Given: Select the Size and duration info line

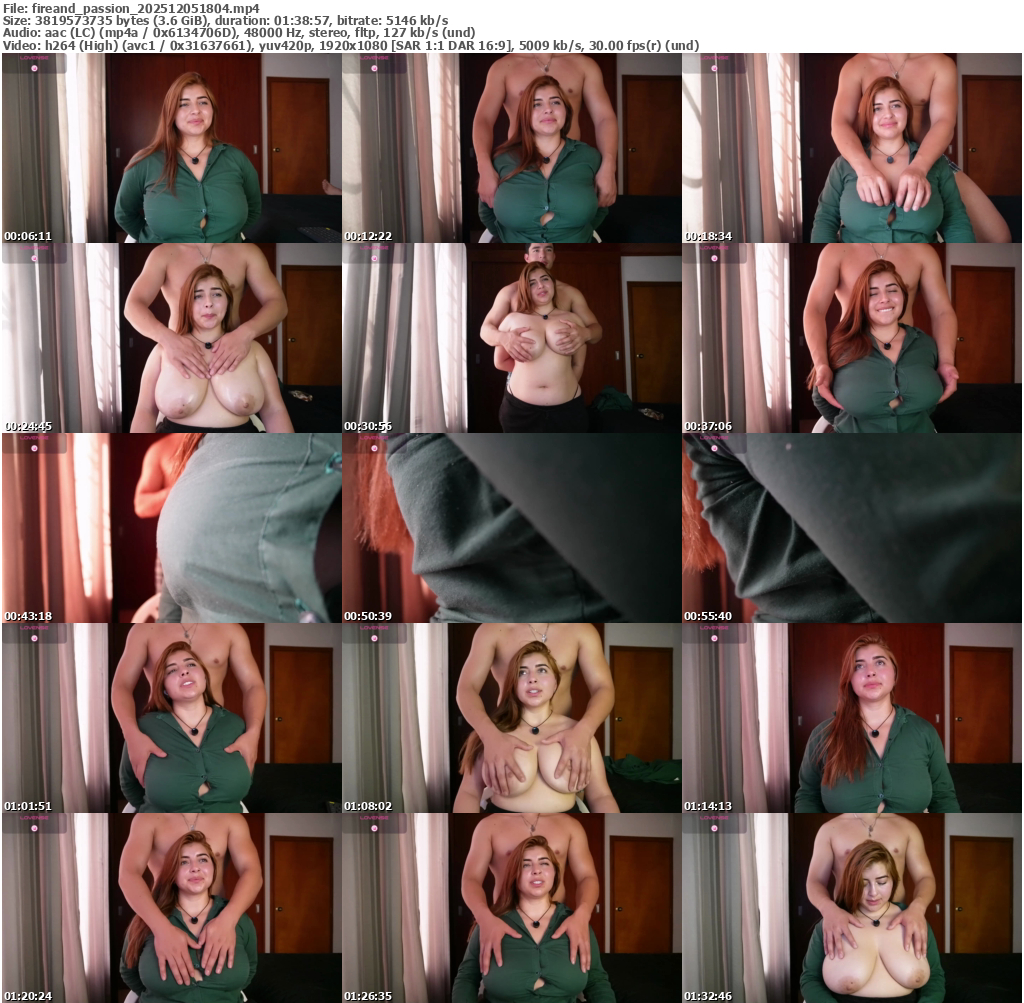Looking at the screenshot, I should point(225,21).
